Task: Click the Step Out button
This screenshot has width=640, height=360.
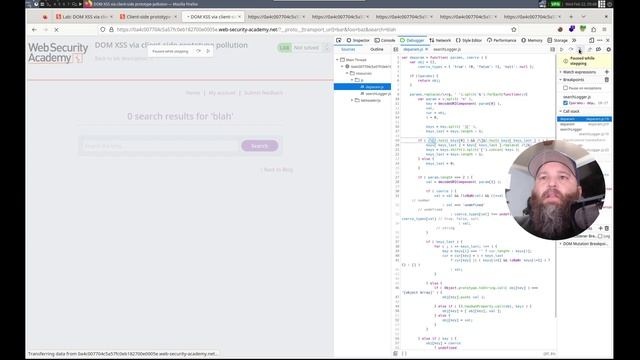Action: pos(589,49)
